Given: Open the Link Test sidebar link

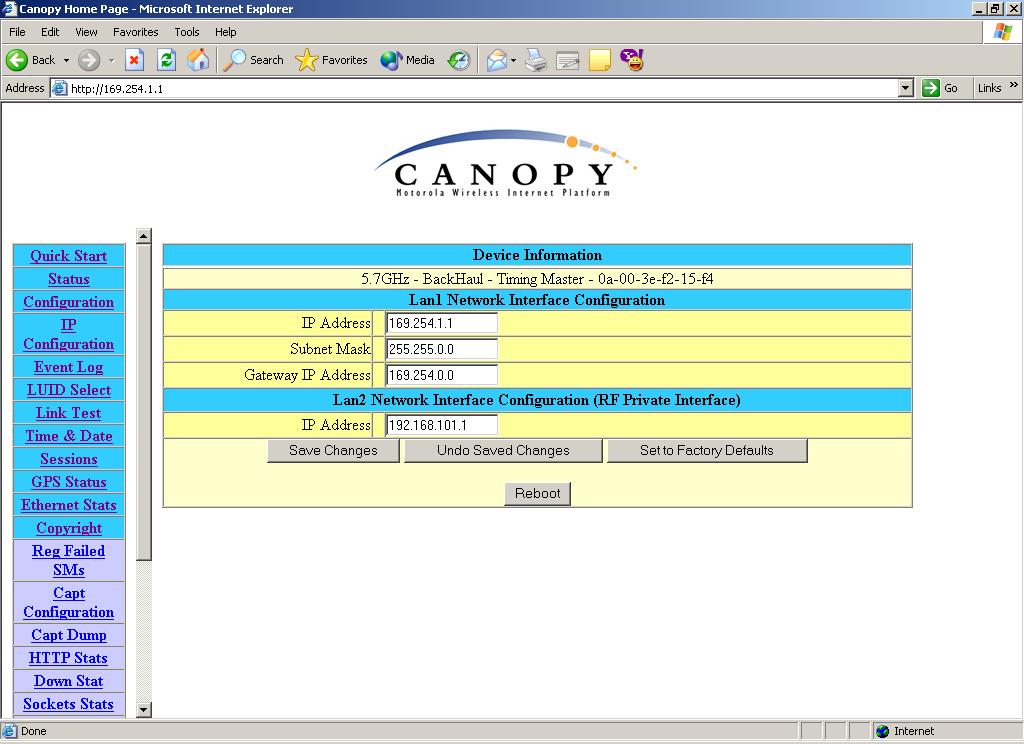Looking at the screenshot, I should click(68, 413).
